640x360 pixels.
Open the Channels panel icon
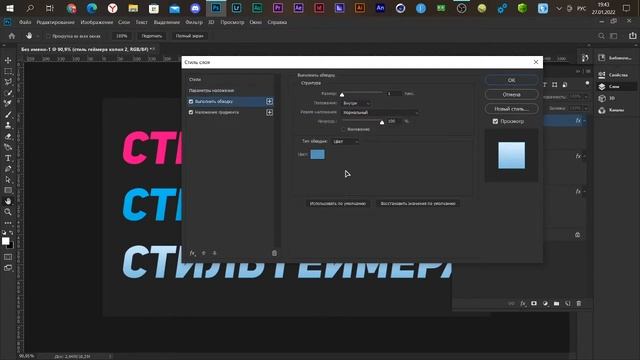[x=602, y=110]
